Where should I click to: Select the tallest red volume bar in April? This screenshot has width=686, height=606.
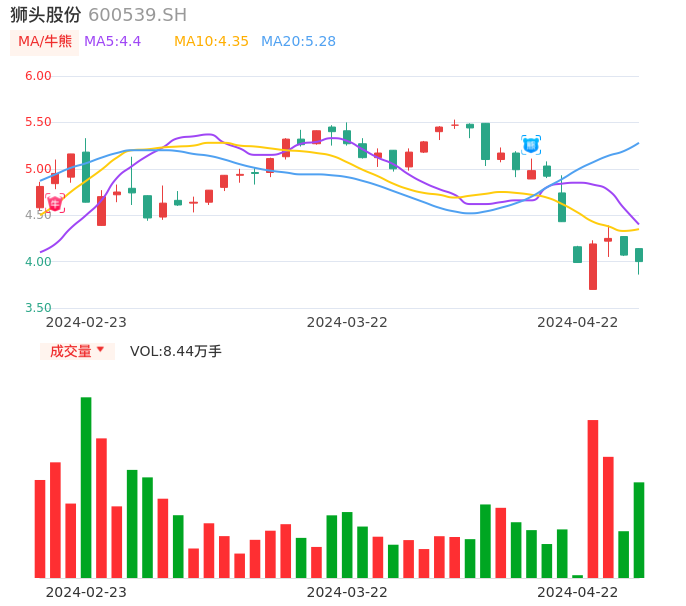pyautogui.click(x=593, y=498)
